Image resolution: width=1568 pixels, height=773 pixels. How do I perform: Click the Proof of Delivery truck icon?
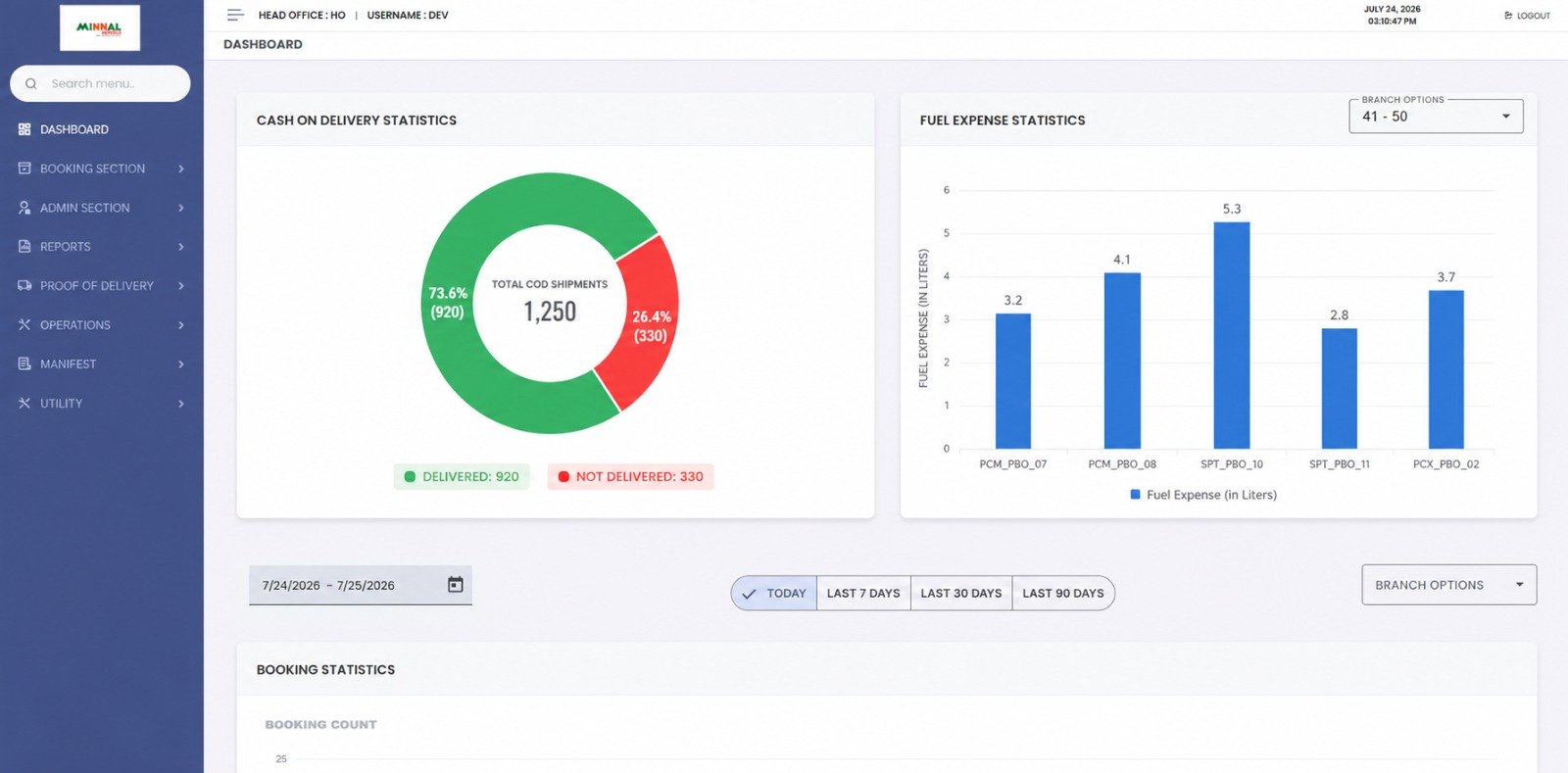(24, 286)
